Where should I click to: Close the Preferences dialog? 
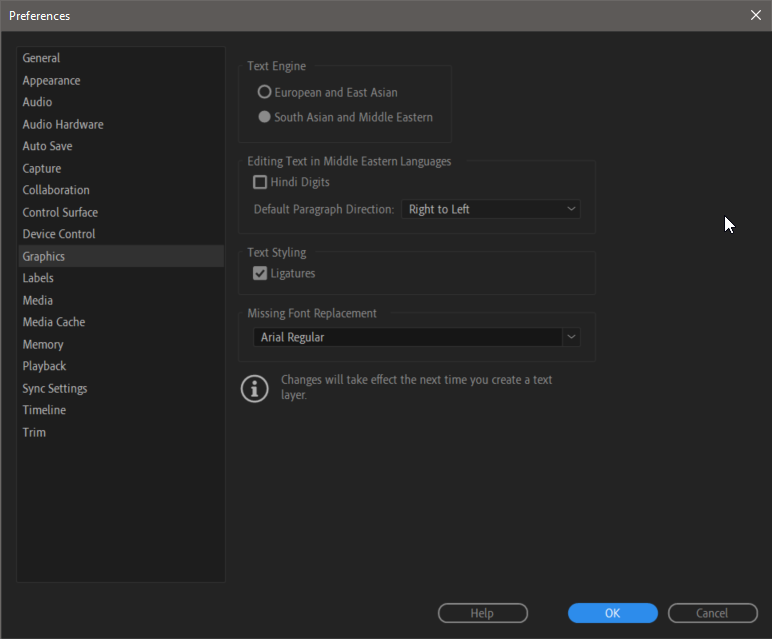[756, 15]
